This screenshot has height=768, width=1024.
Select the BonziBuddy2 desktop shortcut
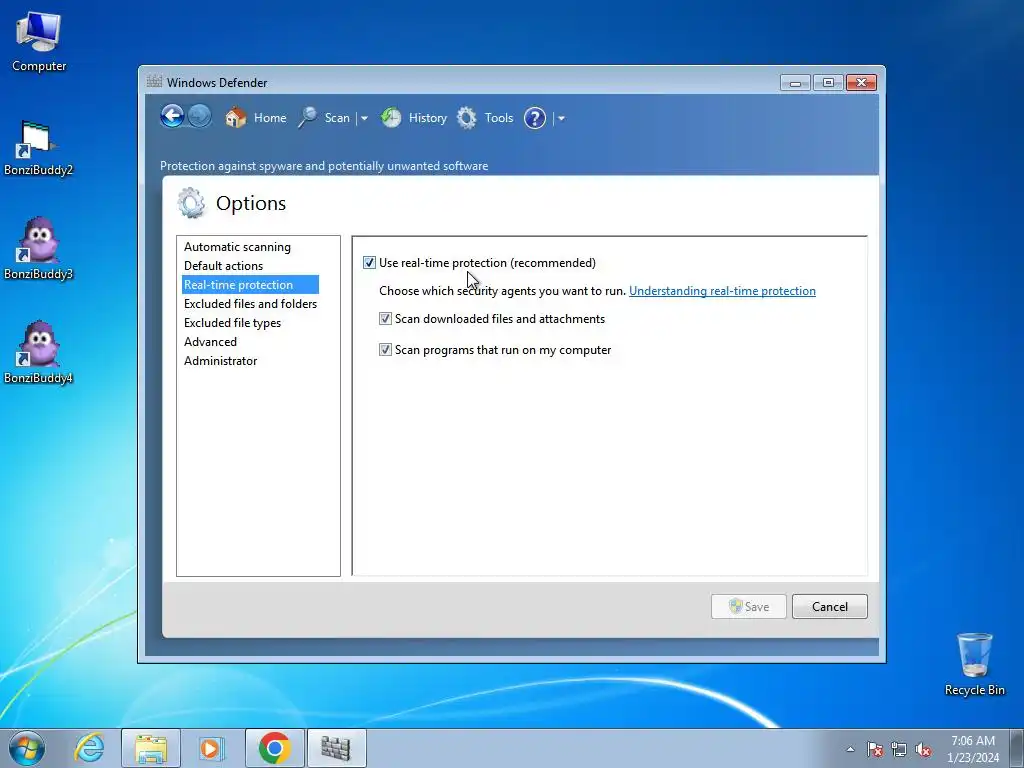click(38, 148)
